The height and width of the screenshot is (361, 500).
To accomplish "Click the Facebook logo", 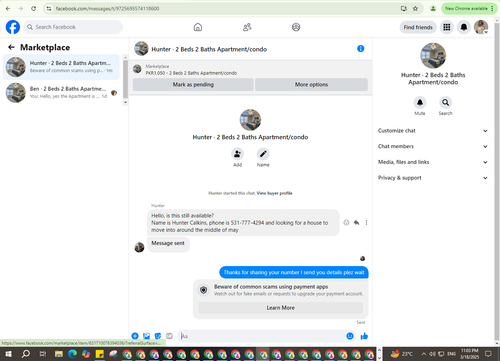I will click(13, 27).
